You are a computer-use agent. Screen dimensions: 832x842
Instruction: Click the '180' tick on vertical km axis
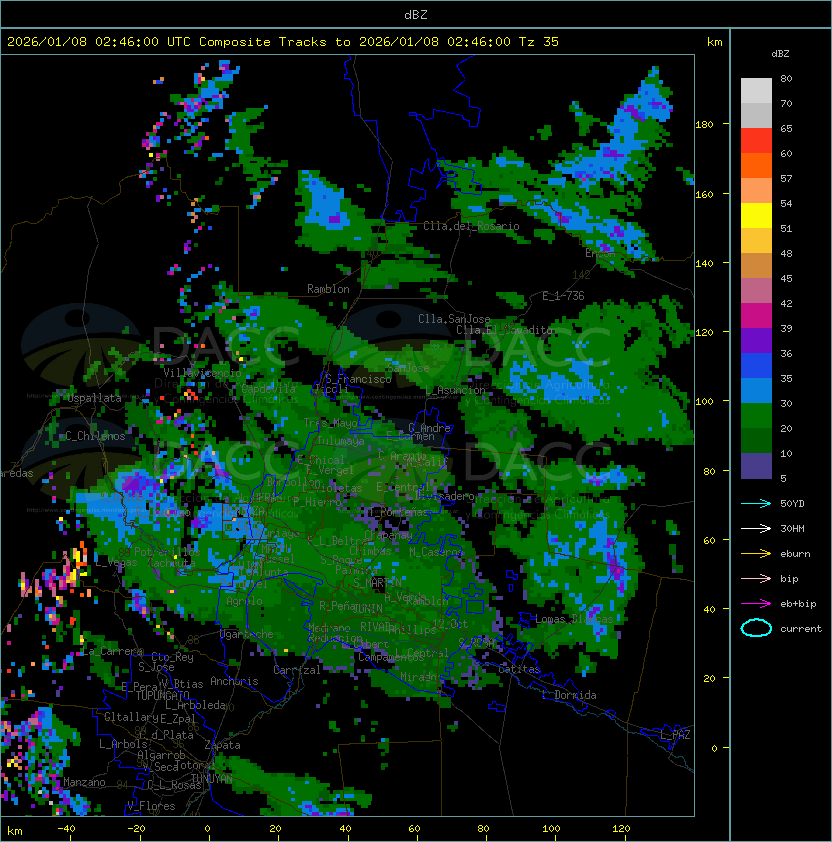coord(704,125)
